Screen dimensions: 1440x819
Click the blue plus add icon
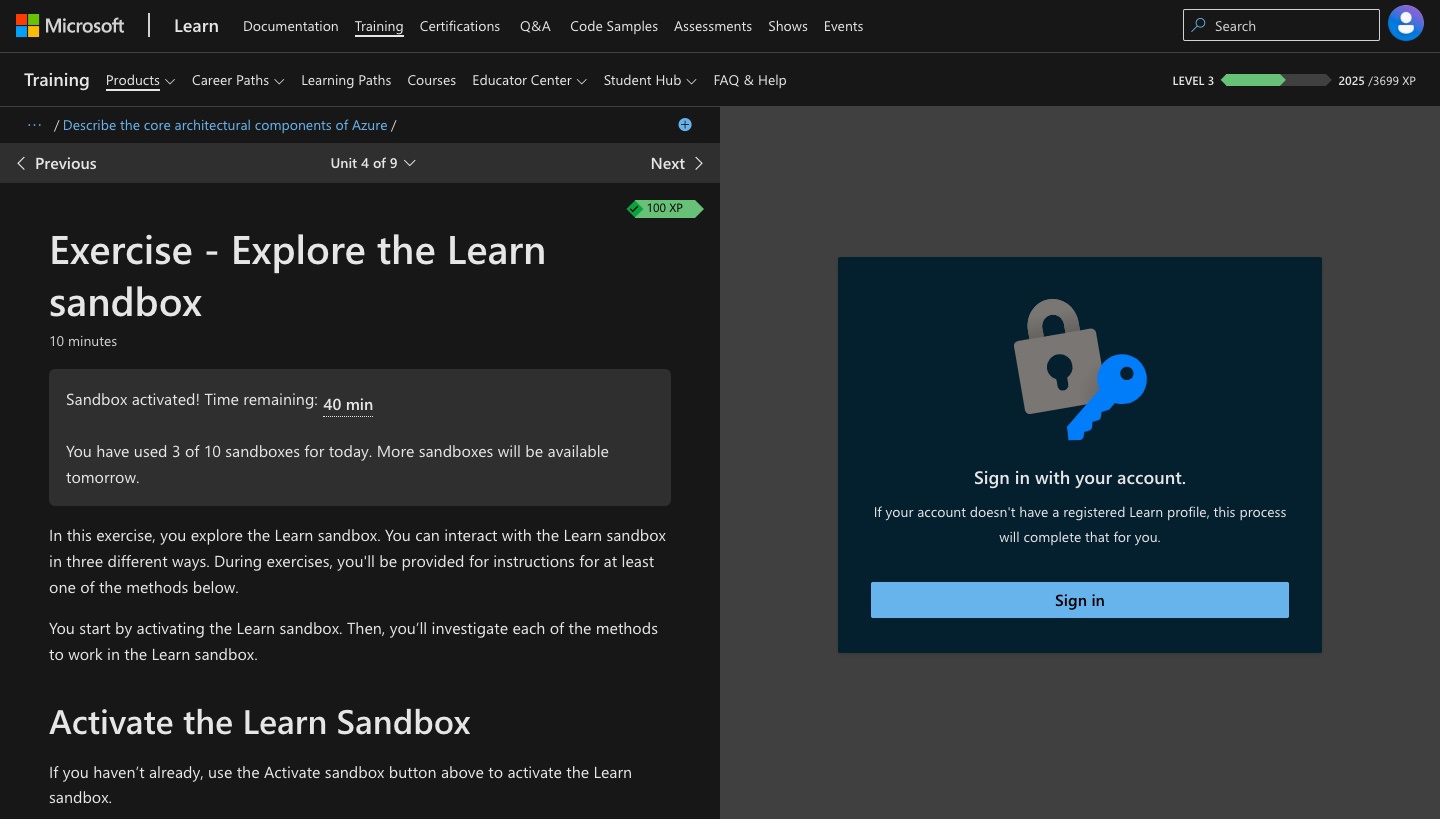point(685,125)
